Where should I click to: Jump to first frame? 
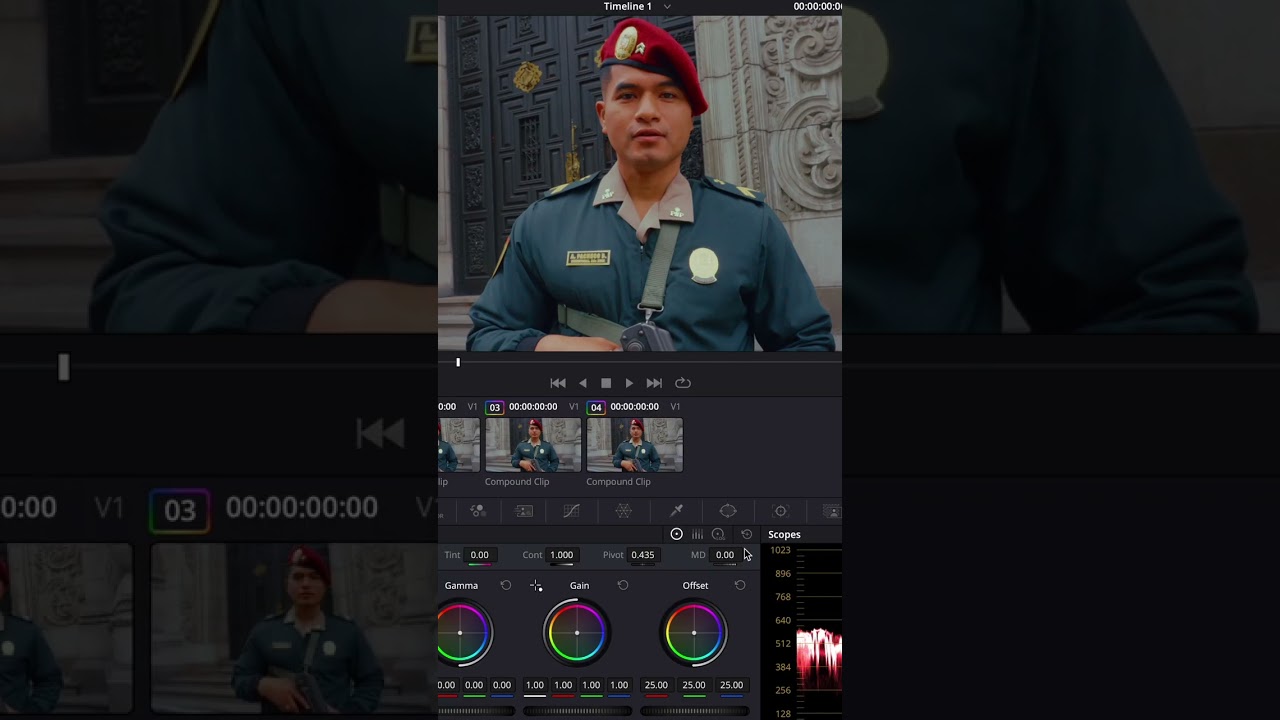(x=558, y=383)
